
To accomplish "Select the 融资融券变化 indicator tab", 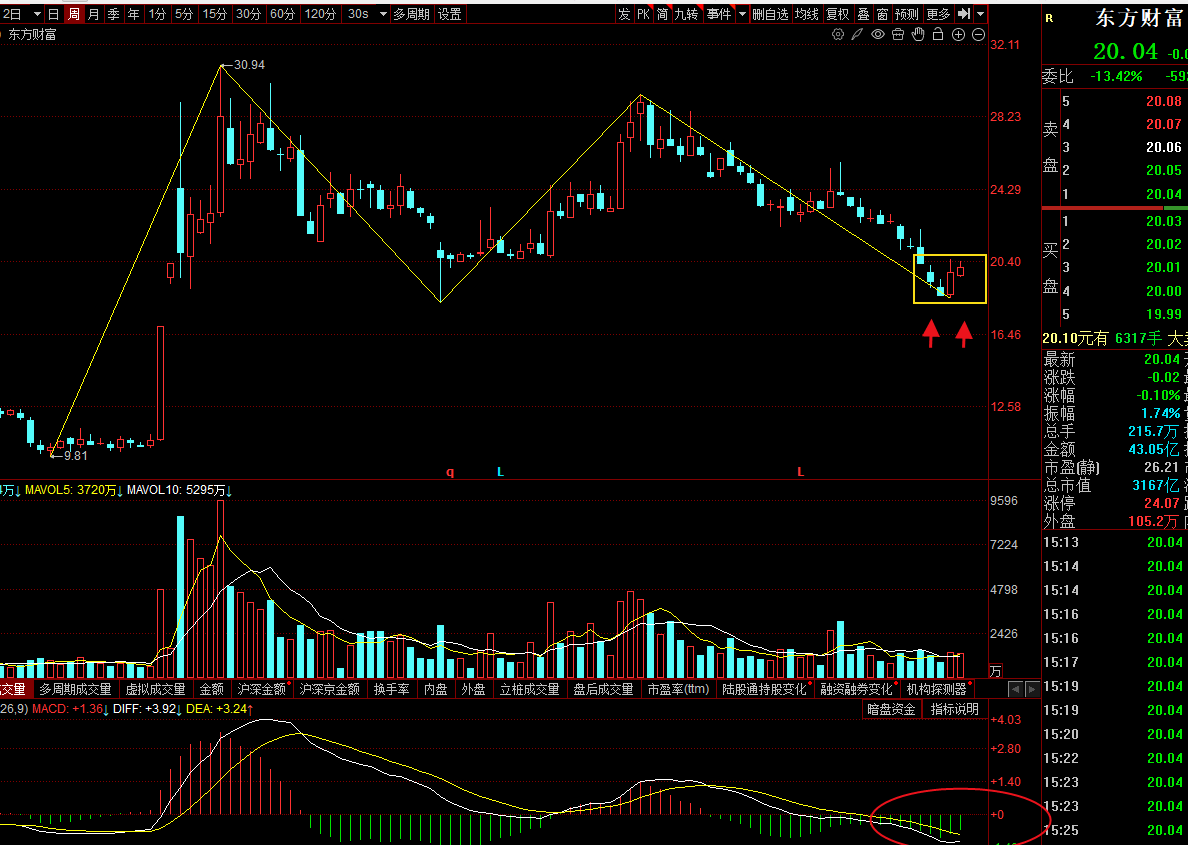I will [857, 689].
